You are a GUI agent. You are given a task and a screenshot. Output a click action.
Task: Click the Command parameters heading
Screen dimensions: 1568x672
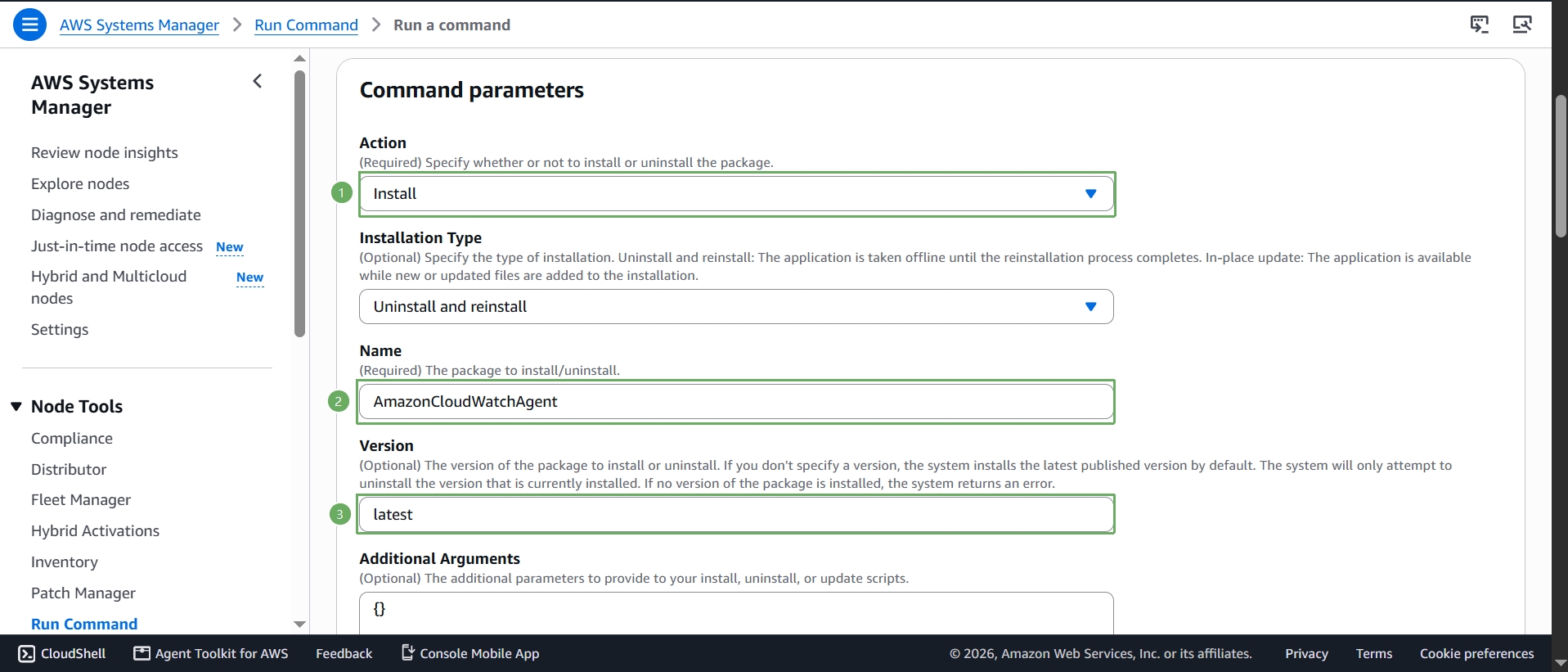472,90
